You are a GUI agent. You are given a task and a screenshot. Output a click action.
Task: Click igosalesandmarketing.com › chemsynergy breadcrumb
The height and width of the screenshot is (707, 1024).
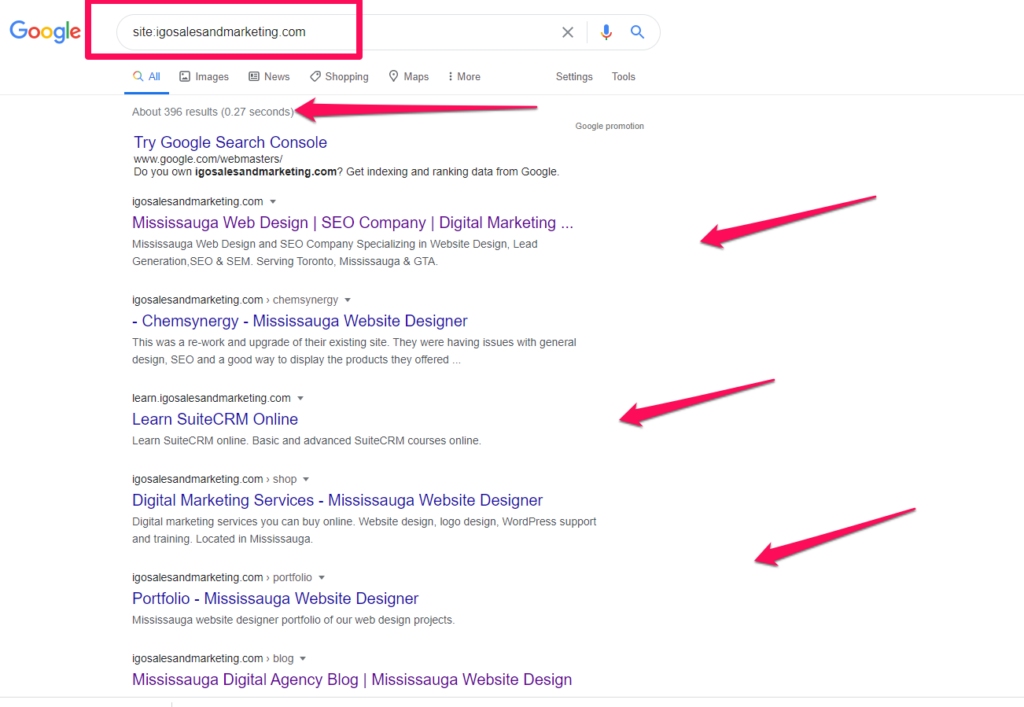coord(235,300)
